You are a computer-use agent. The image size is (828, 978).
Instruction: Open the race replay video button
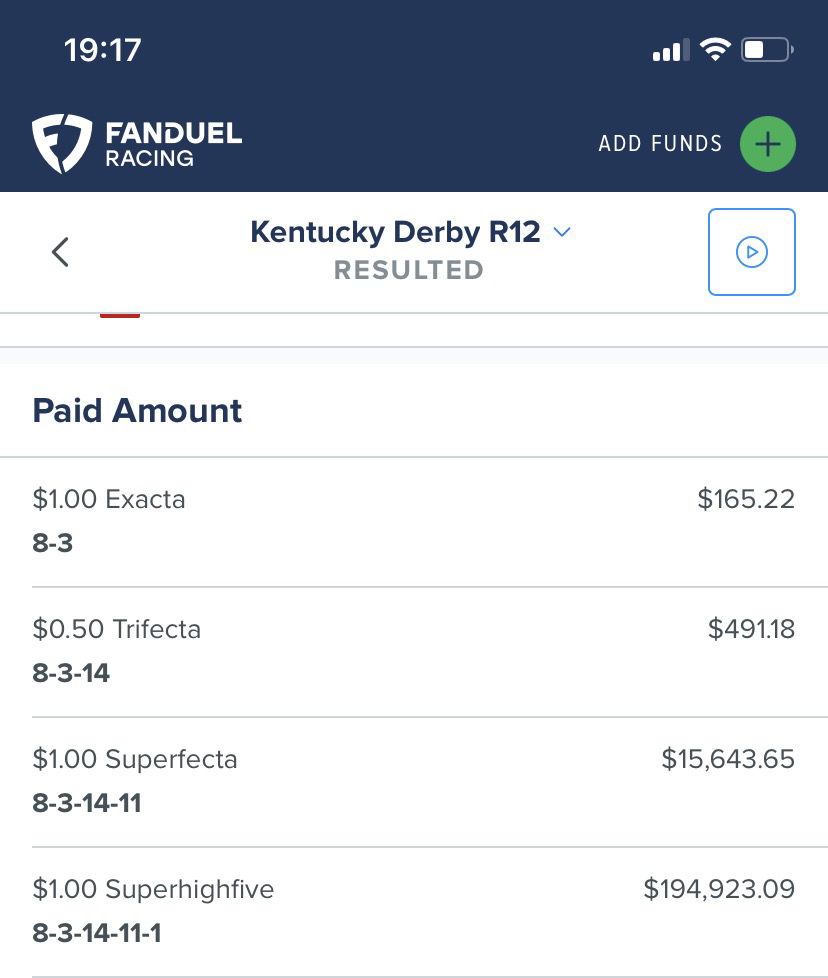click(751, 252)
